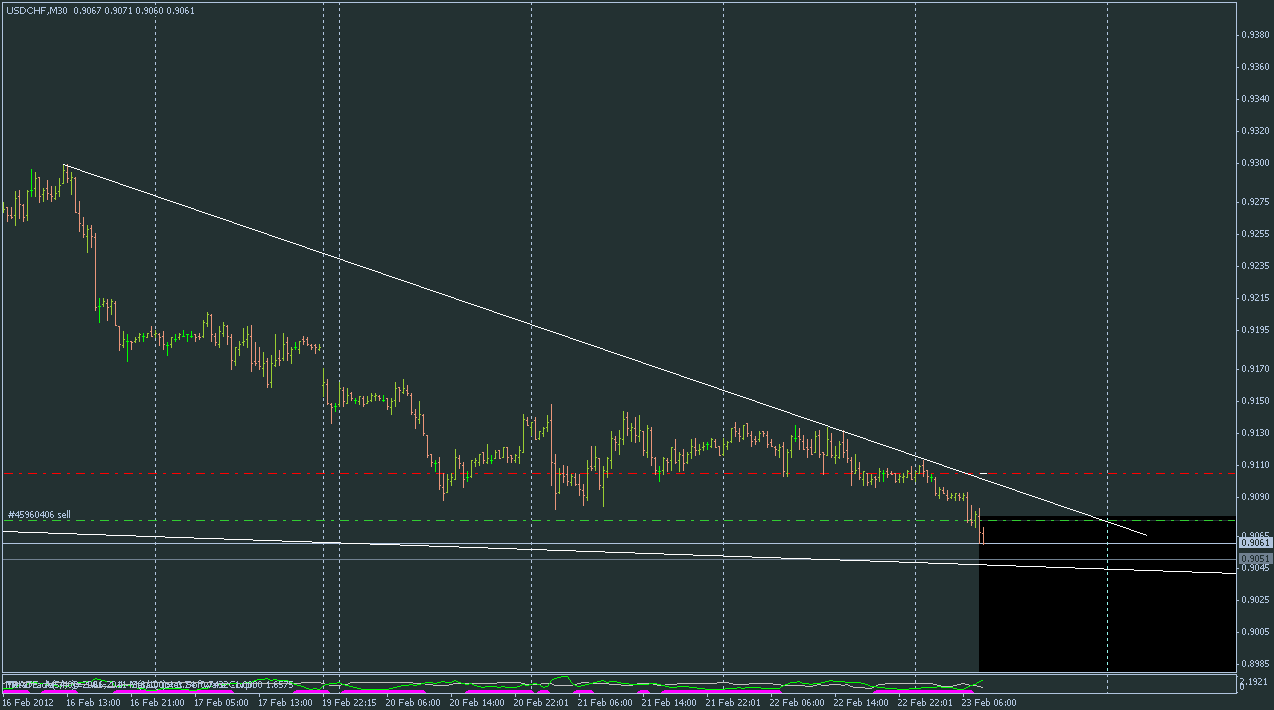Click the 20 Feb 22:01 time label

(541, 703)
